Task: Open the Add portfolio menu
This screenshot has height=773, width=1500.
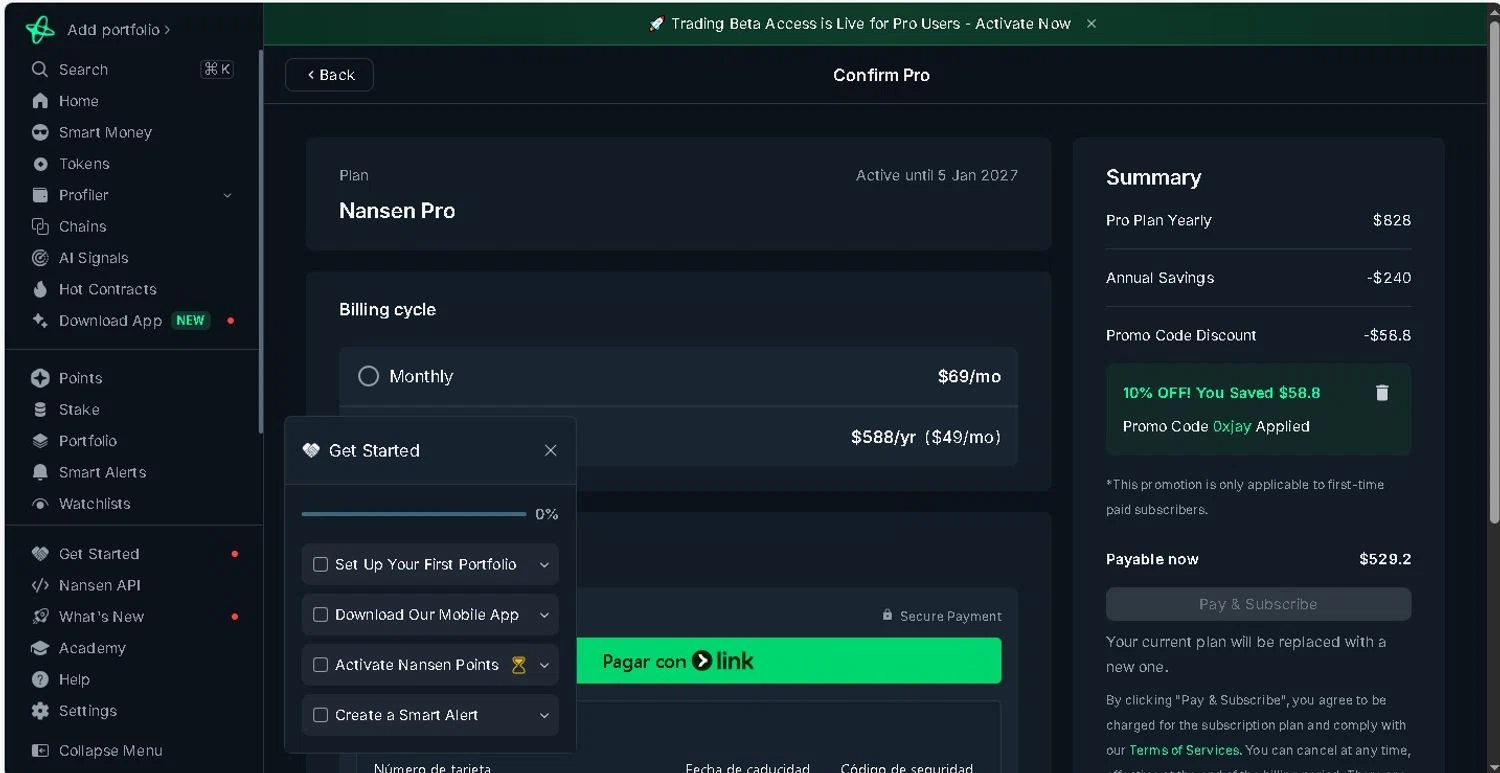Action: click(x=118, y=30)
